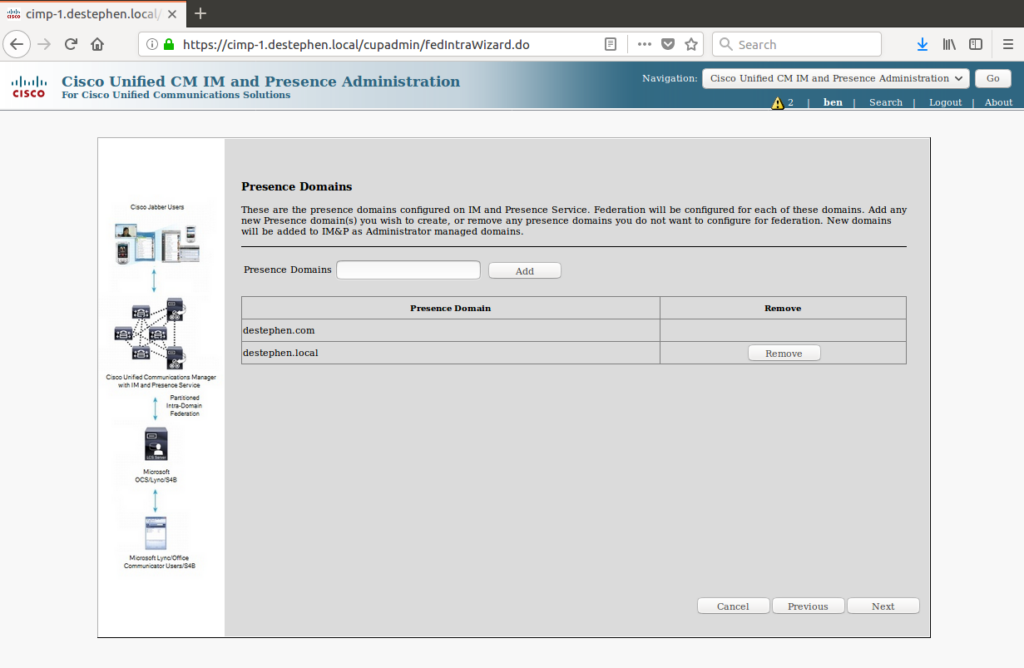Viewport: 1024px width, 668px height.
Task: Click the Remove column header
Action: pos(783,308)
